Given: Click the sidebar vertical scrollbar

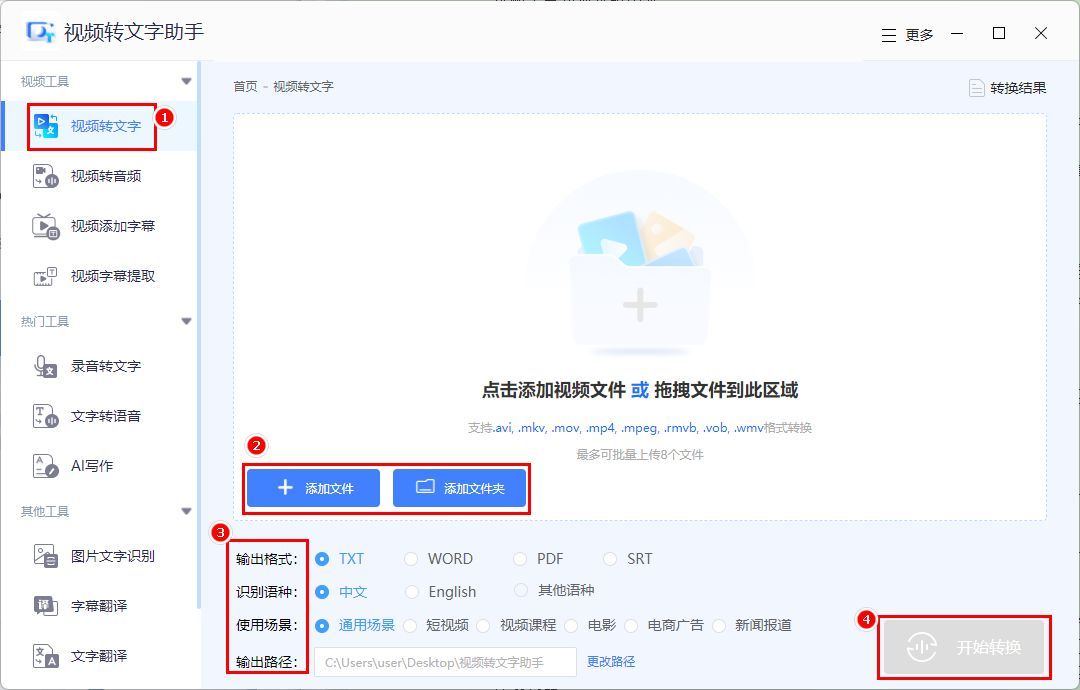Looking at the screenshot, I should click(199, 335).
